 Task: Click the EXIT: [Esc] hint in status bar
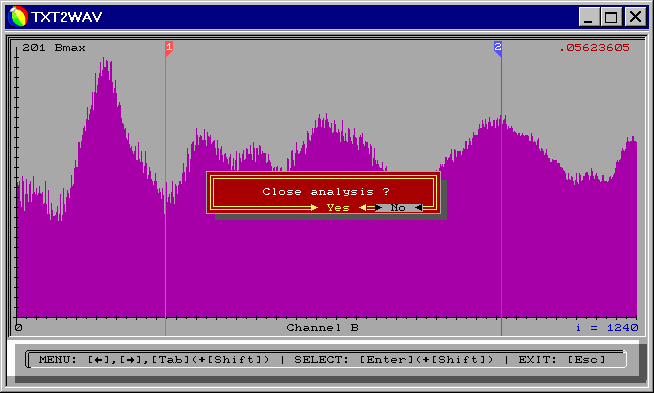(x=561, y=359)
